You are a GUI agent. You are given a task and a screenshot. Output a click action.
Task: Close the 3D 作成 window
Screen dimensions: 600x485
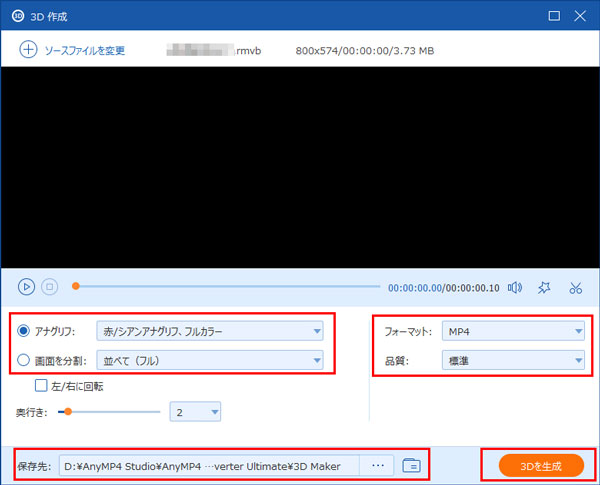(x=580, y=16)
